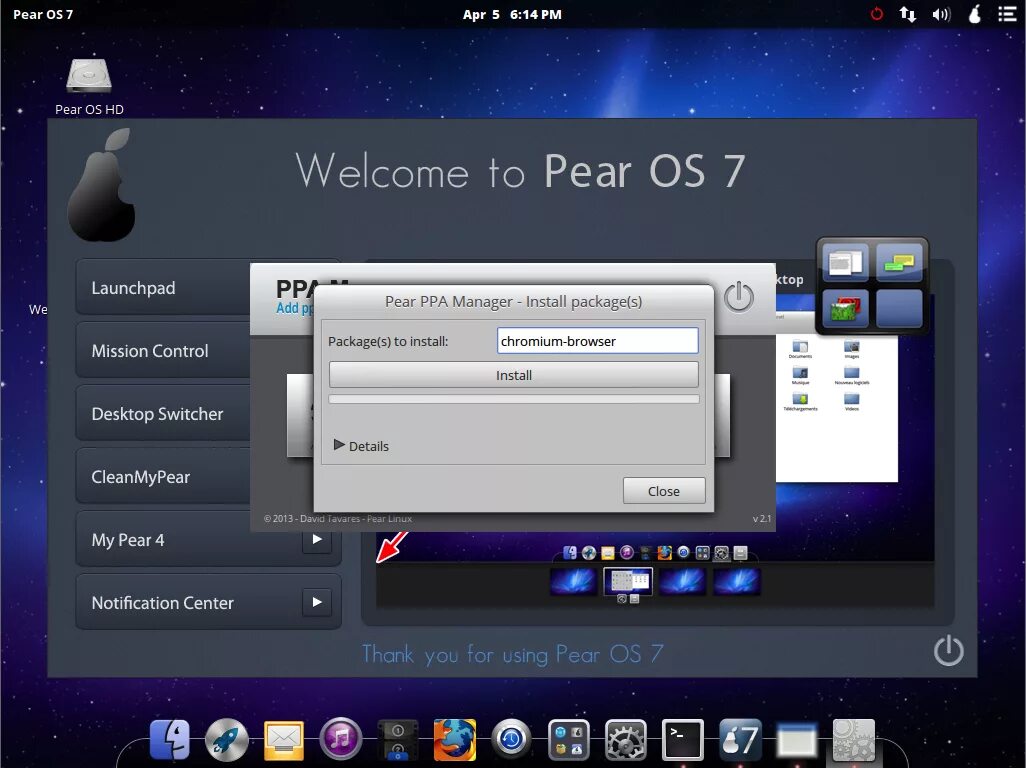Expand the Details disclosure triangle
The width and height of the screenshot is (1026, 768).
(x=339, y=445)
